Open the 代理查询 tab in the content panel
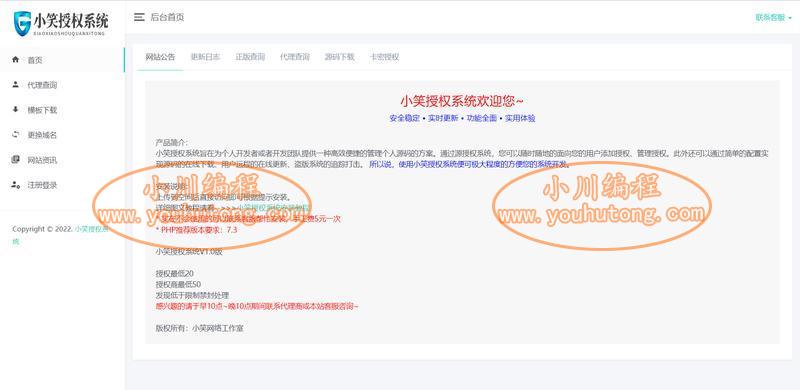The width and height of the screenshot is (800, 390). (x=295, y=57)
